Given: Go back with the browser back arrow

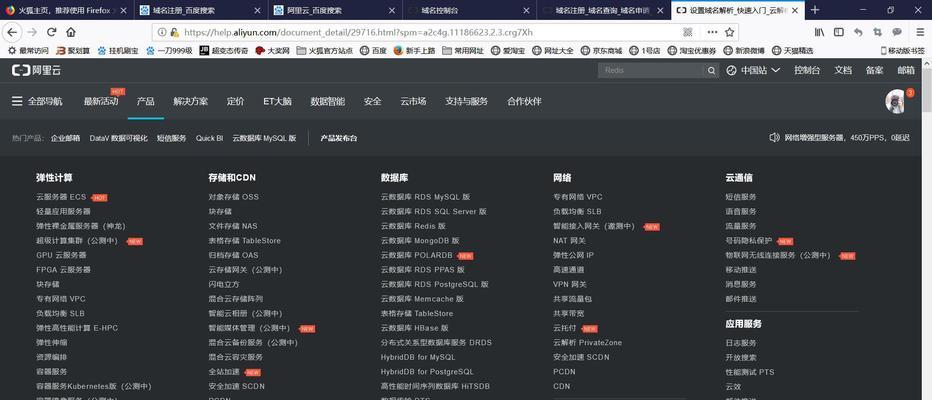Looking at the screenshot, I should (12, 32).
